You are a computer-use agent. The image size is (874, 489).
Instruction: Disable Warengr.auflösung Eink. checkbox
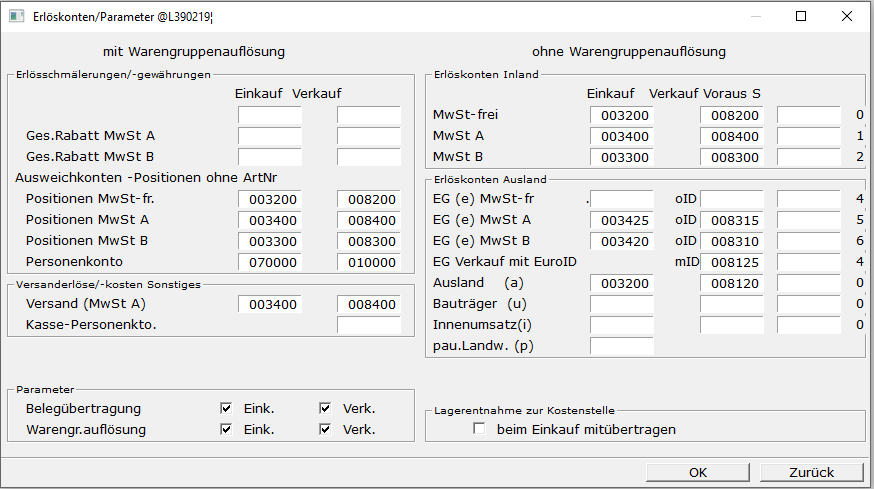[x=226, y=430]
